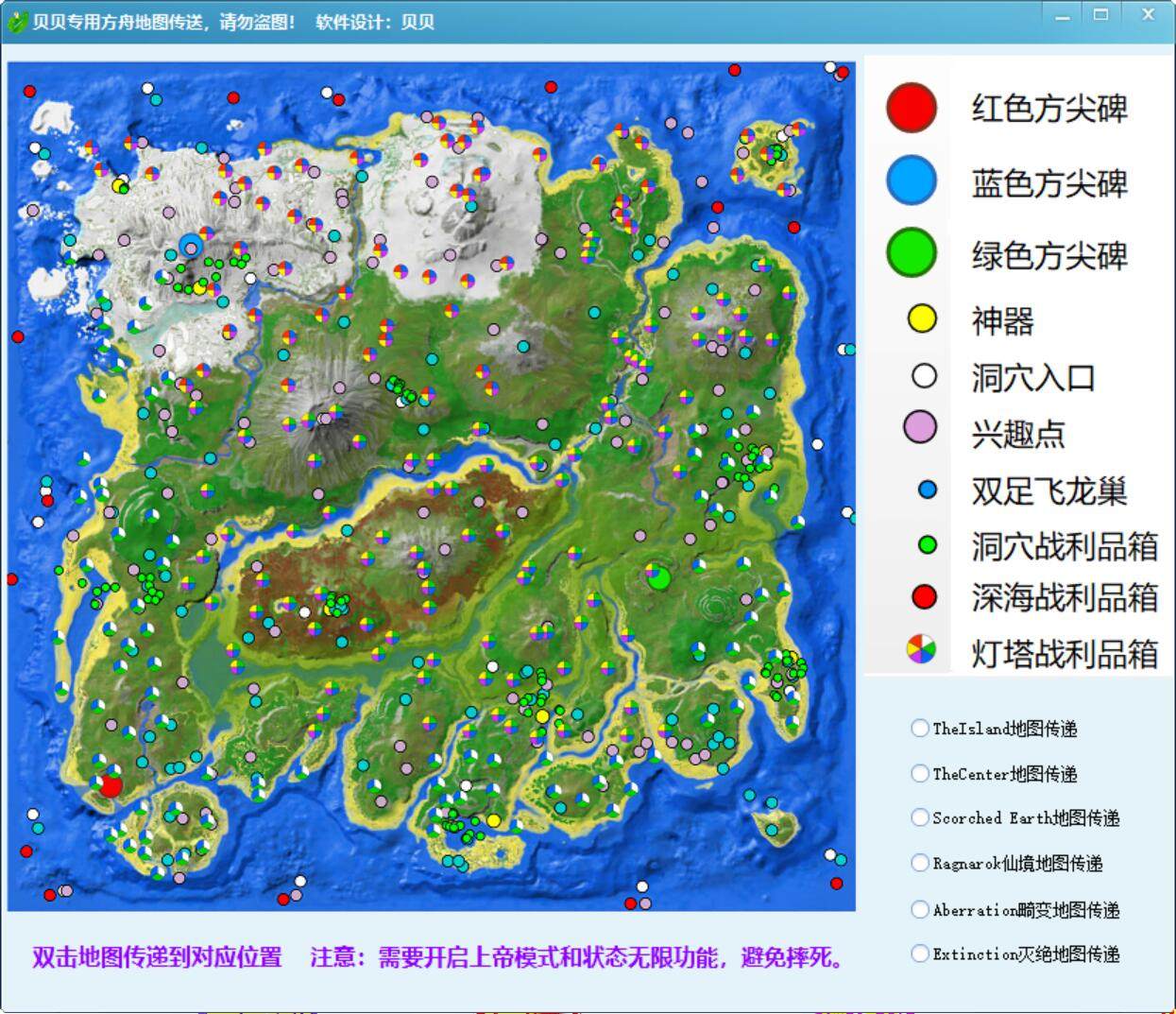Click the 洞穴入口 legend label
Image resolution: width=1176 pixels, height=1014 pixels.
[1033, 378]
